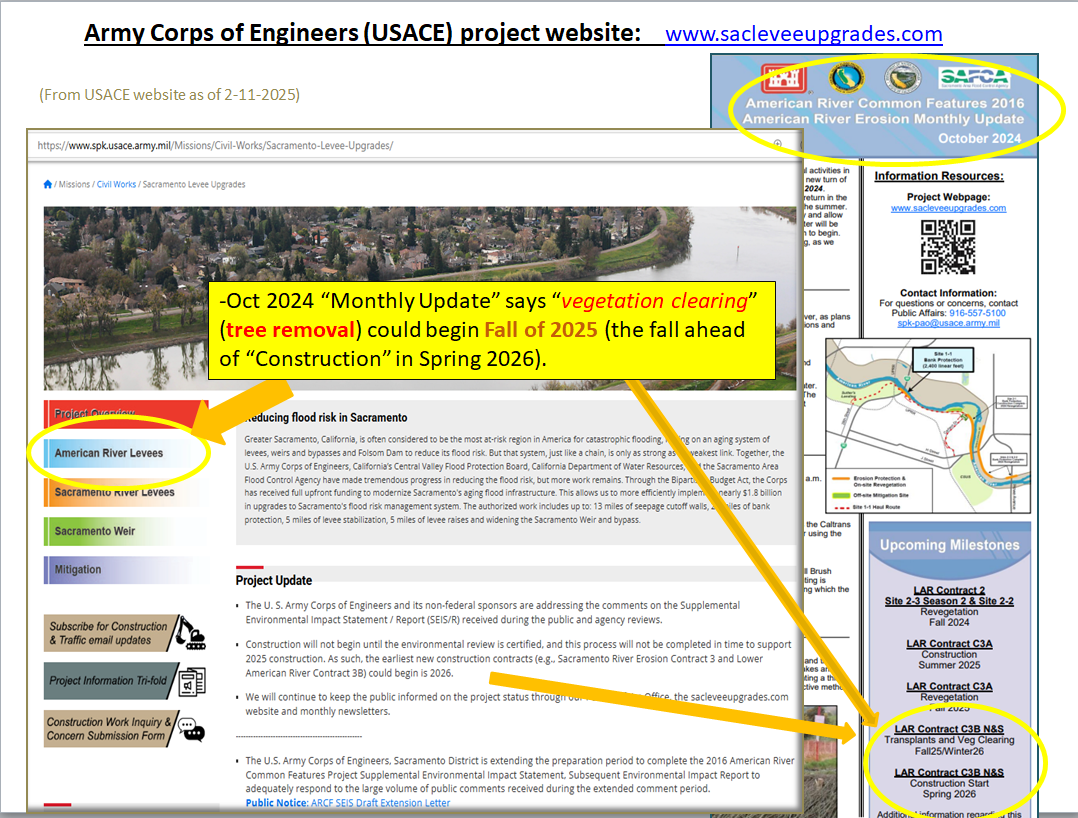The image size is (1078, 818).
Task: Open the Mitigation menu item
Action: (x=126, y=570)
